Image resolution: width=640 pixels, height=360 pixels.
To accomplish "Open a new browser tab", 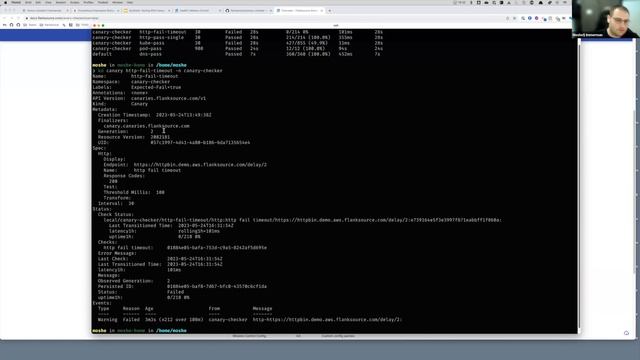I will click(330, 11).
